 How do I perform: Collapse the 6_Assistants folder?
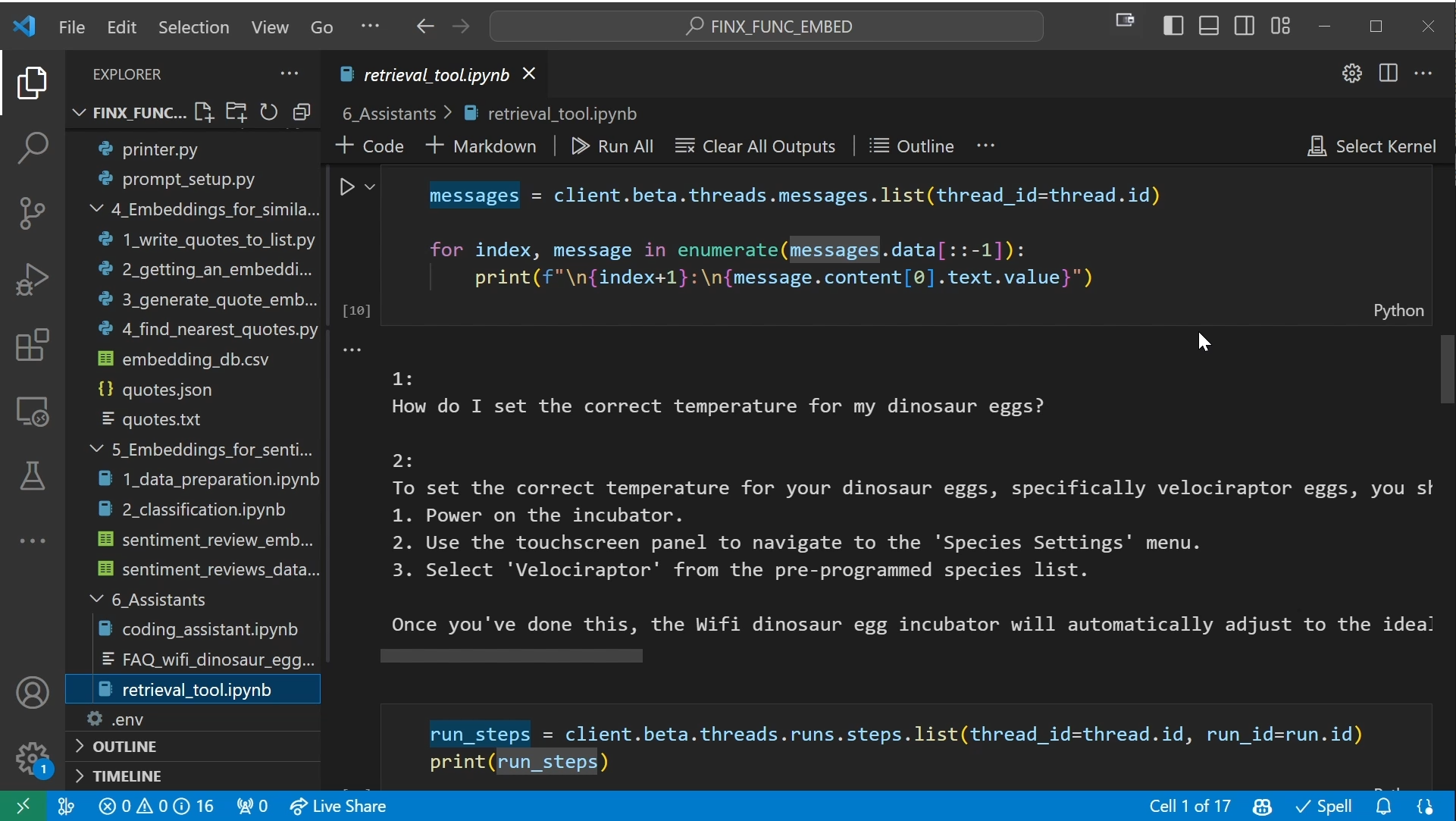click(97, 599)
